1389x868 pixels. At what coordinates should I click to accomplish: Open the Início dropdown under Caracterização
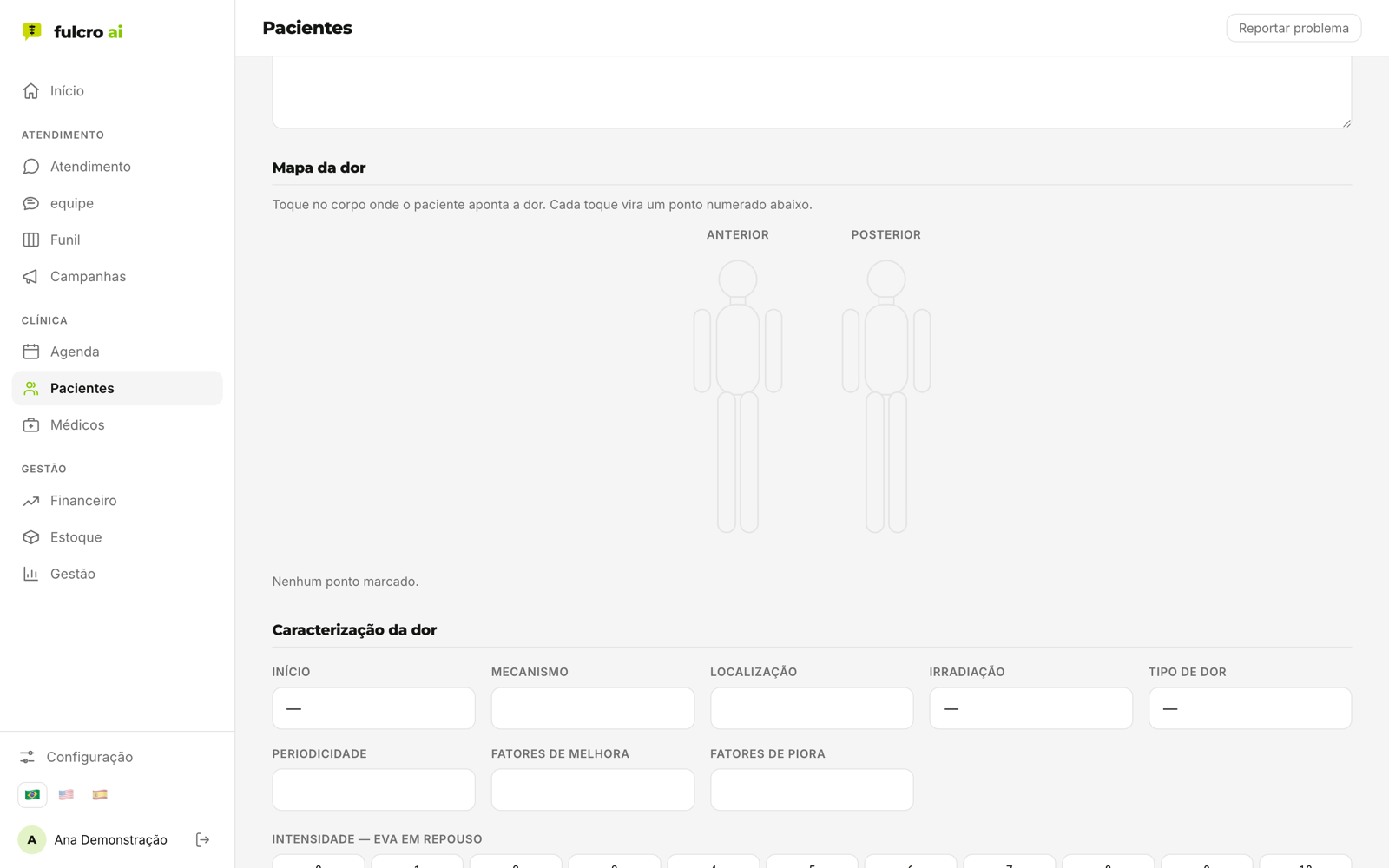(373, 708)
